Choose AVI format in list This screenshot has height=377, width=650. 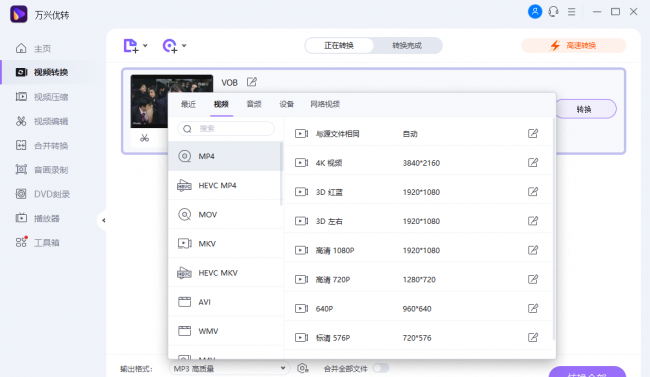(225, 302)
